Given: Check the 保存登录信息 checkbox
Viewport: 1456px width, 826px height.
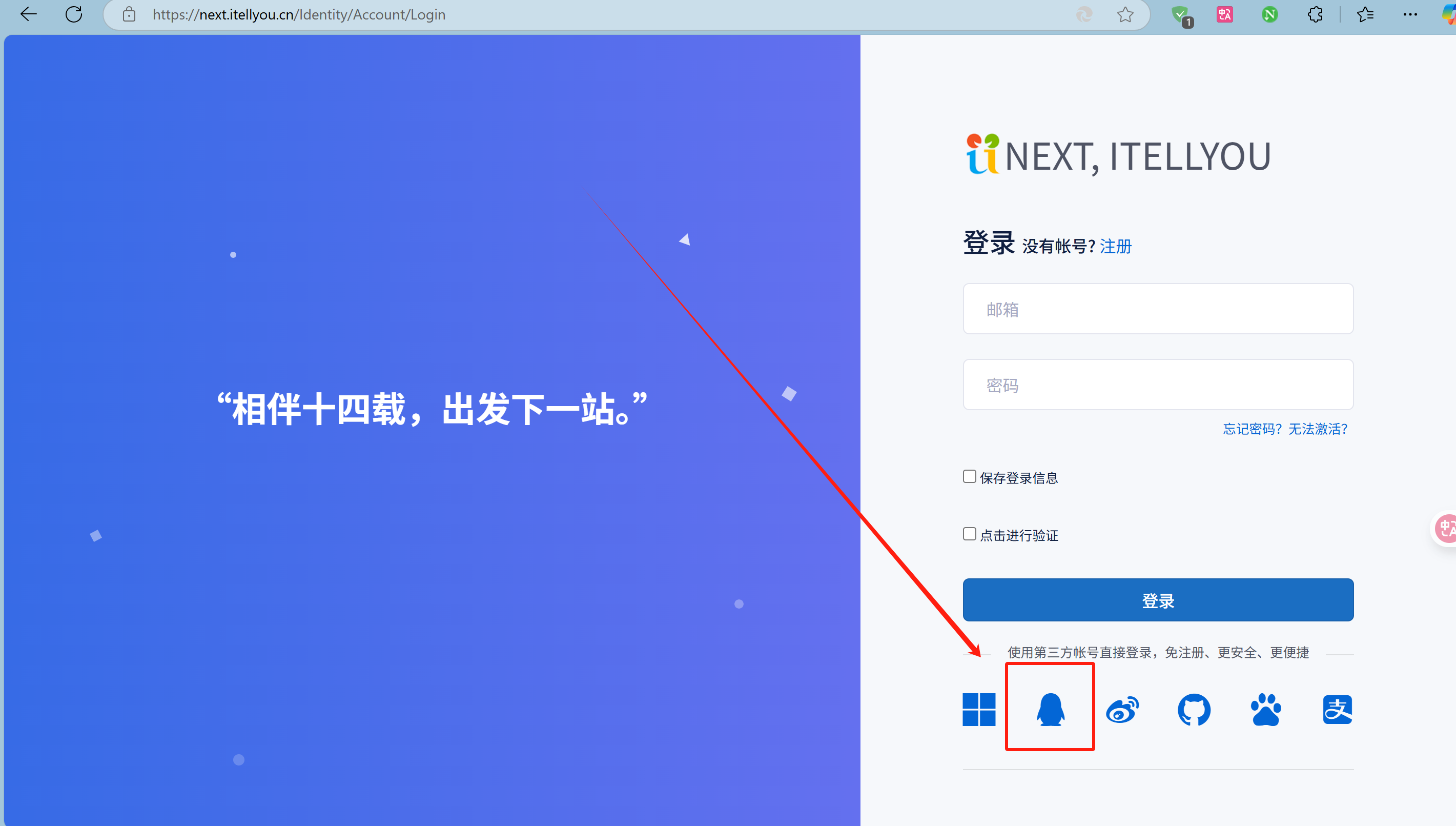Looking at the screenshot, I should point(970,476).
